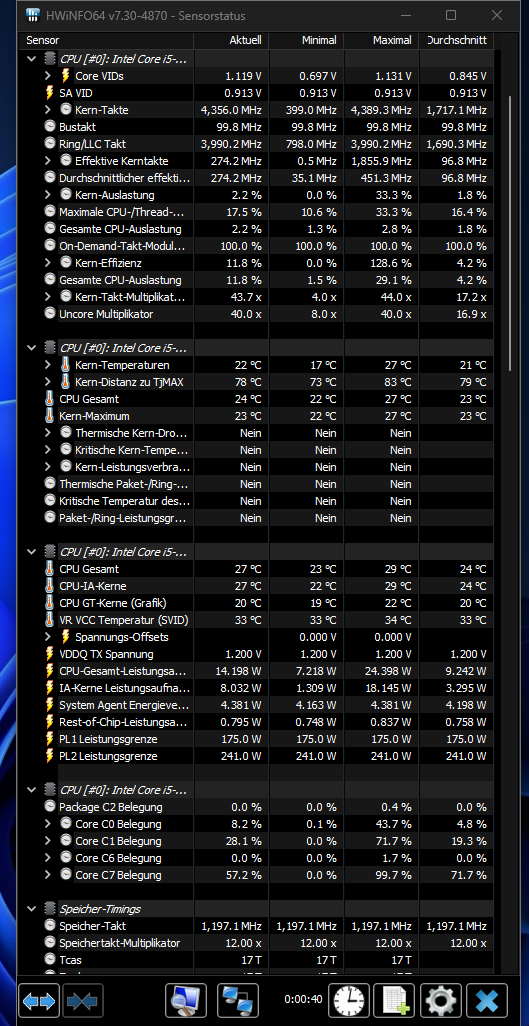Select the CPU-Gesamt-Leistungsa... row

[x=257, y=671]
